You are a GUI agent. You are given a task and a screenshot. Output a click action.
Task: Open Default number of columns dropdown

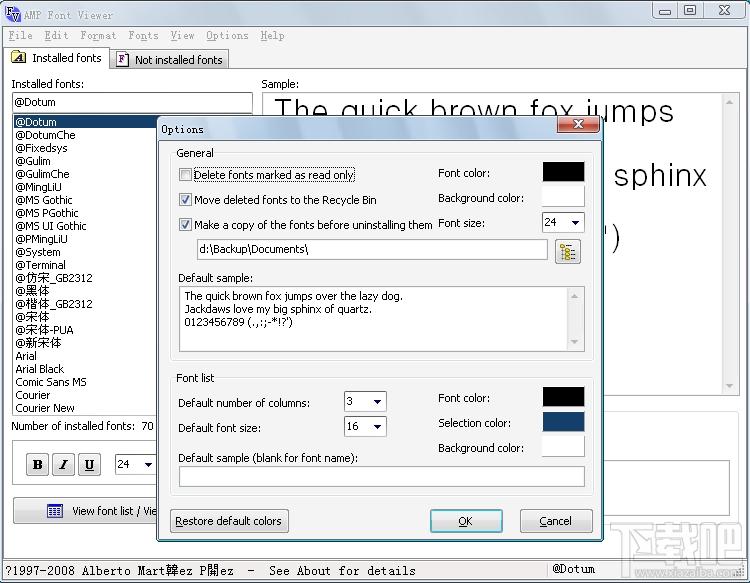pos(377,402)
